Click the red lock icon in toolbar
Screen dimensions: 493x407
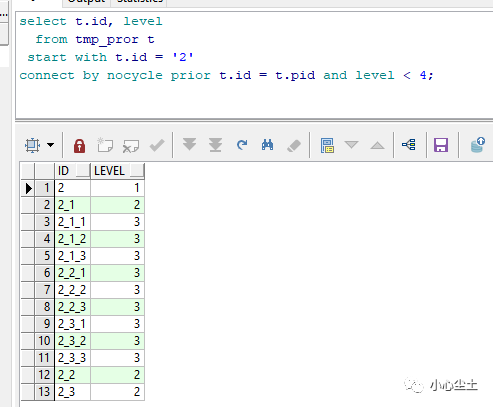click(79, 146)
